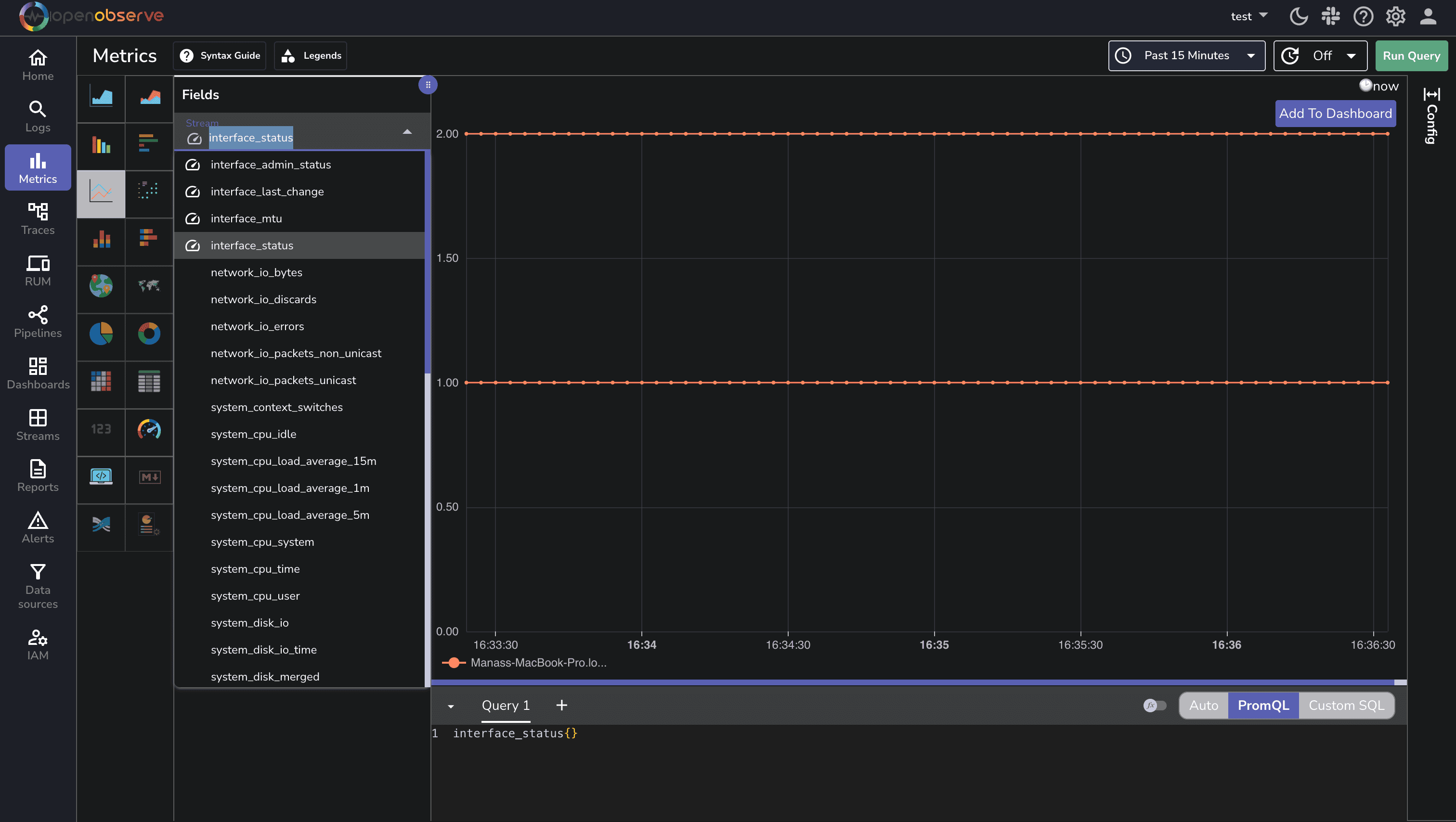Click the Run Query button
The width and height of the screenshot is (1456, 822).
pos(1411,55)
